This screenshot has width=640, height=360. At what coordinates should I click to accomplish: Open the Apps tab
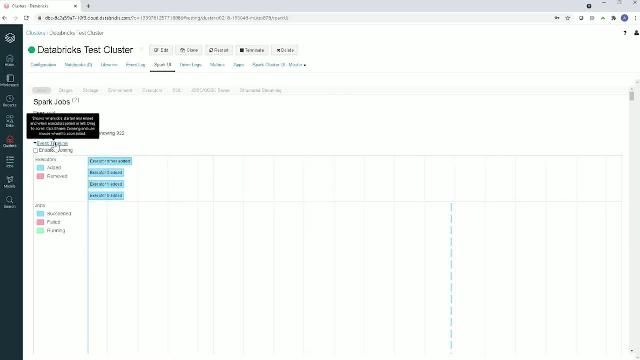[x=238, y=65]
